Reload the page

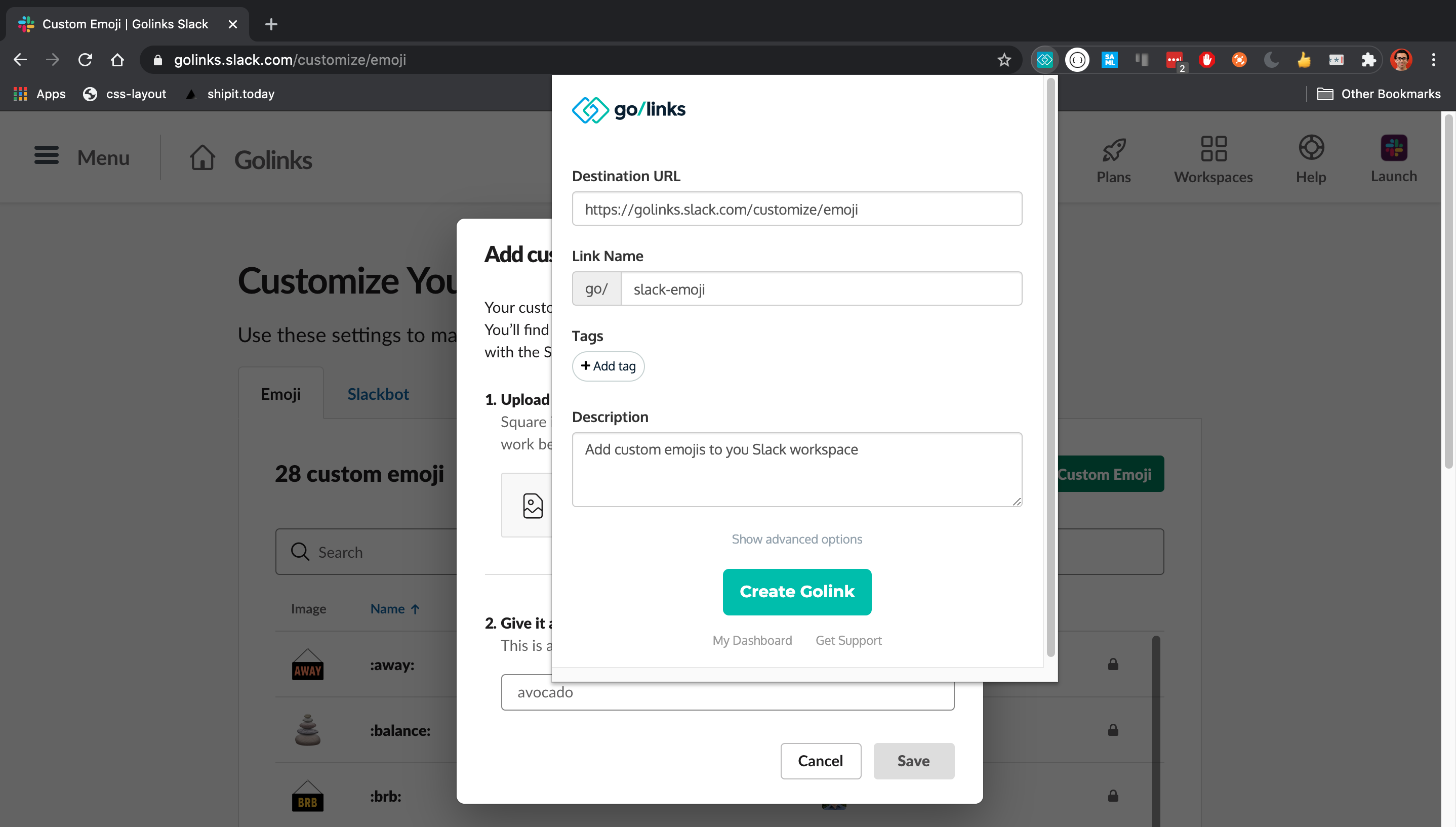pyautogui.click(x=85, y=60)
